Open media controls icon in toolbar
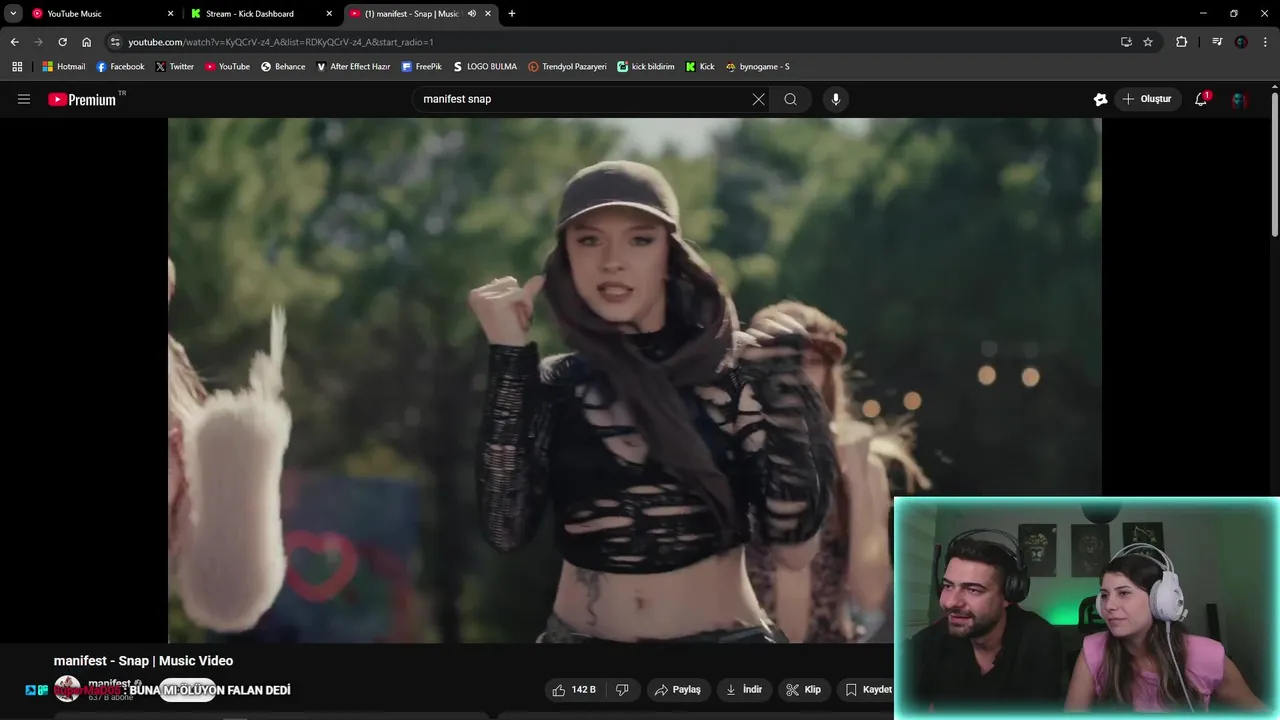 (1217, 42)
